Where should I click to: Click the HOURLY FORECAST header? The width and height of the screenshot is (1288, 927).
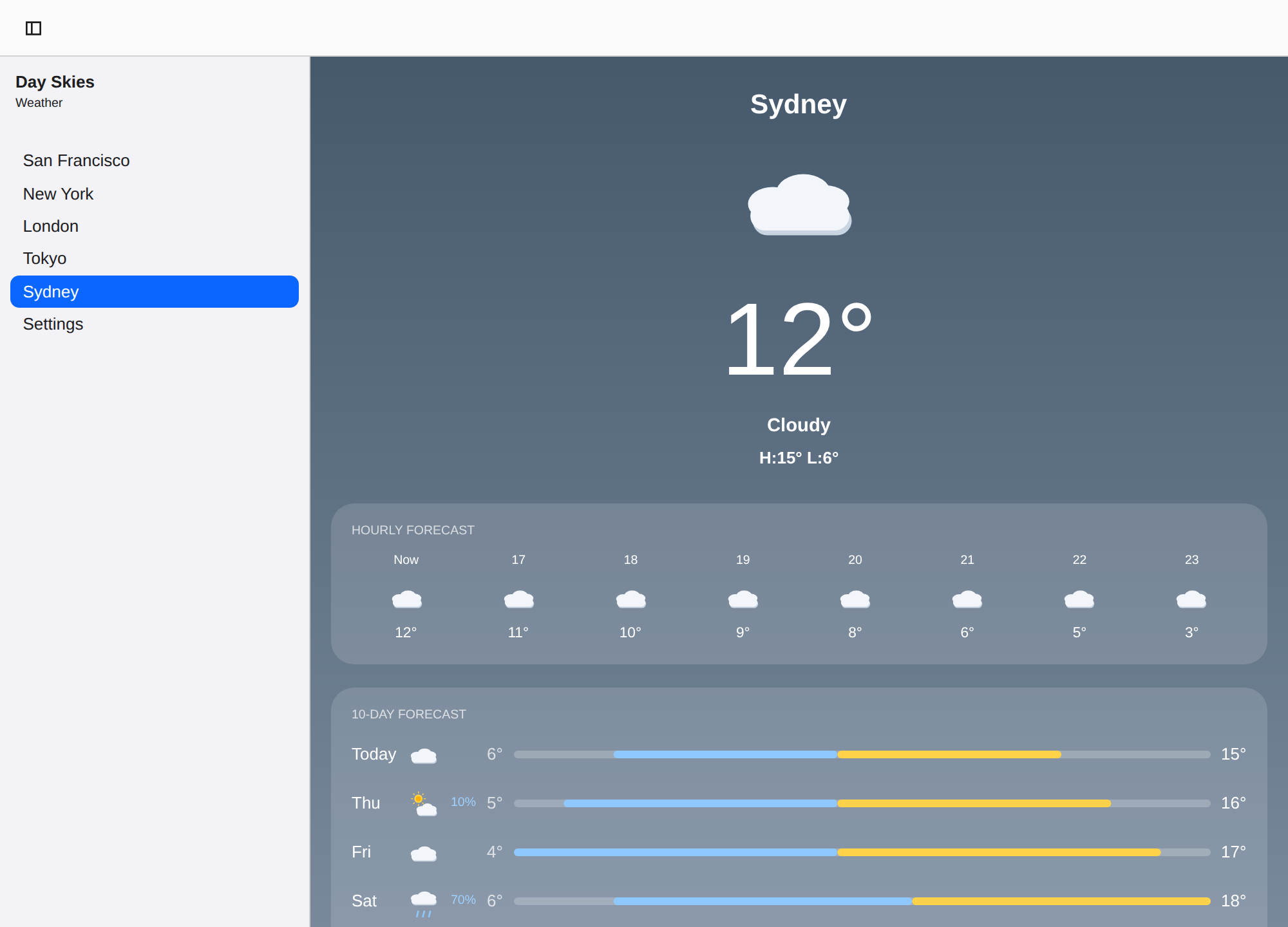coord(413,530)
